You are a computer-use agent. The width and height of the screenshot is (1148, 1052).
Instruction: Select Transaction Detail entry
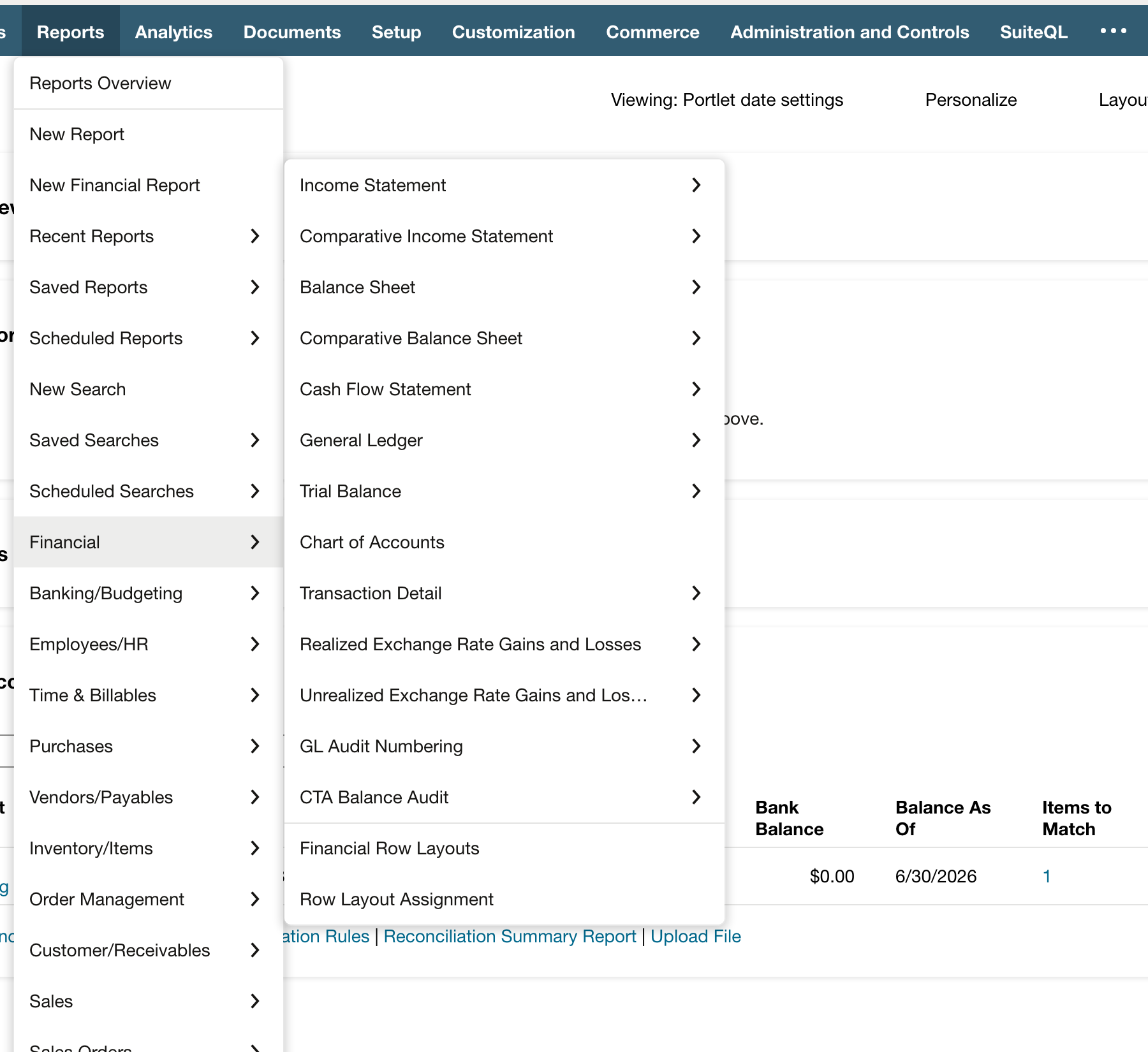click(504, 594)
